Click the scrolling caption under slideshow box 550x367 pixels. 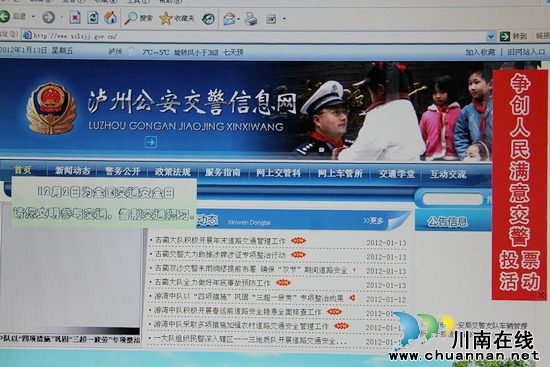click(x=70, y=339)
